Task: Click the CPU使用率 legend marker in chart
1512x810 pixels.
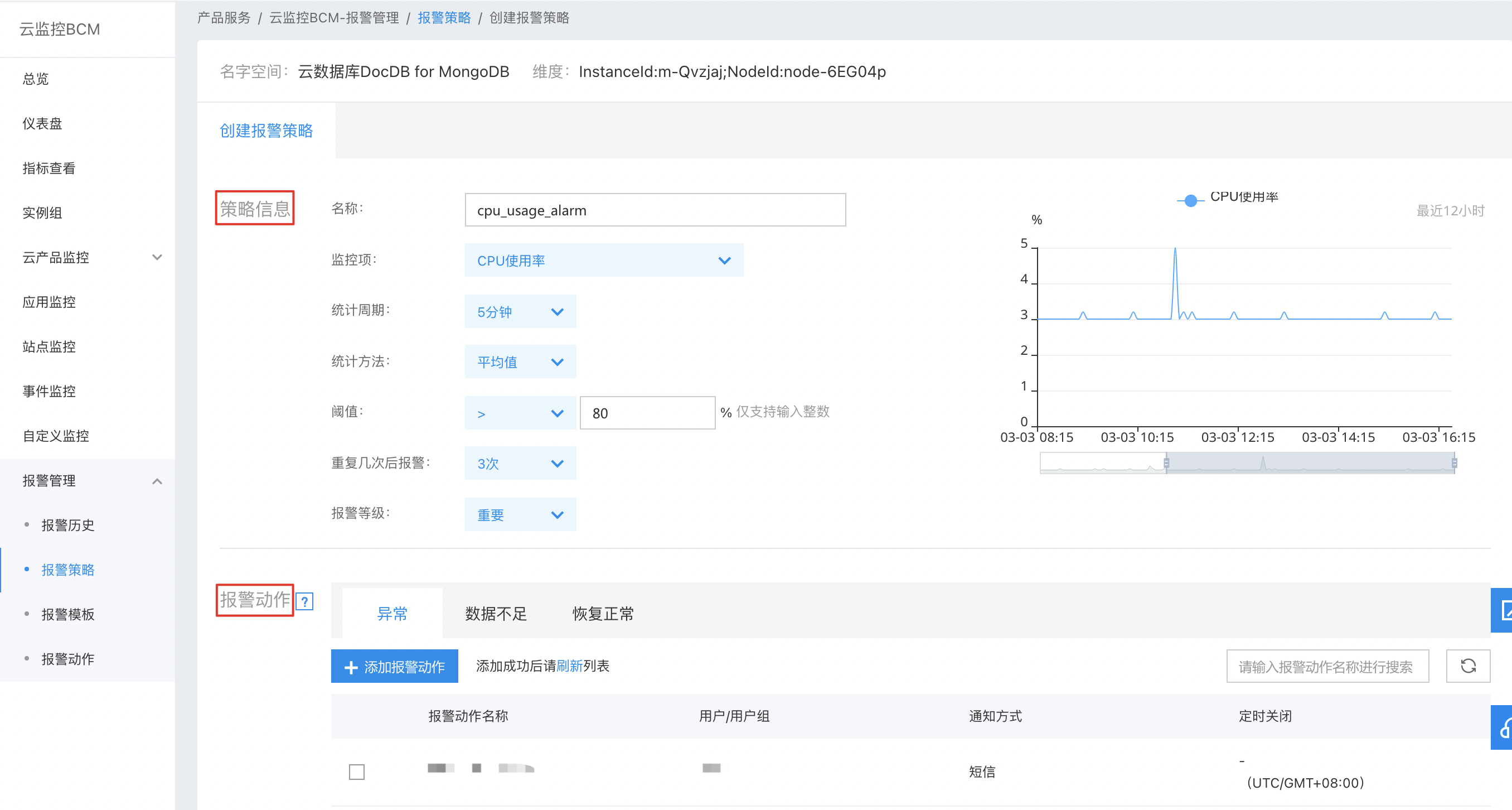Action: click(x=1190, y=200)
